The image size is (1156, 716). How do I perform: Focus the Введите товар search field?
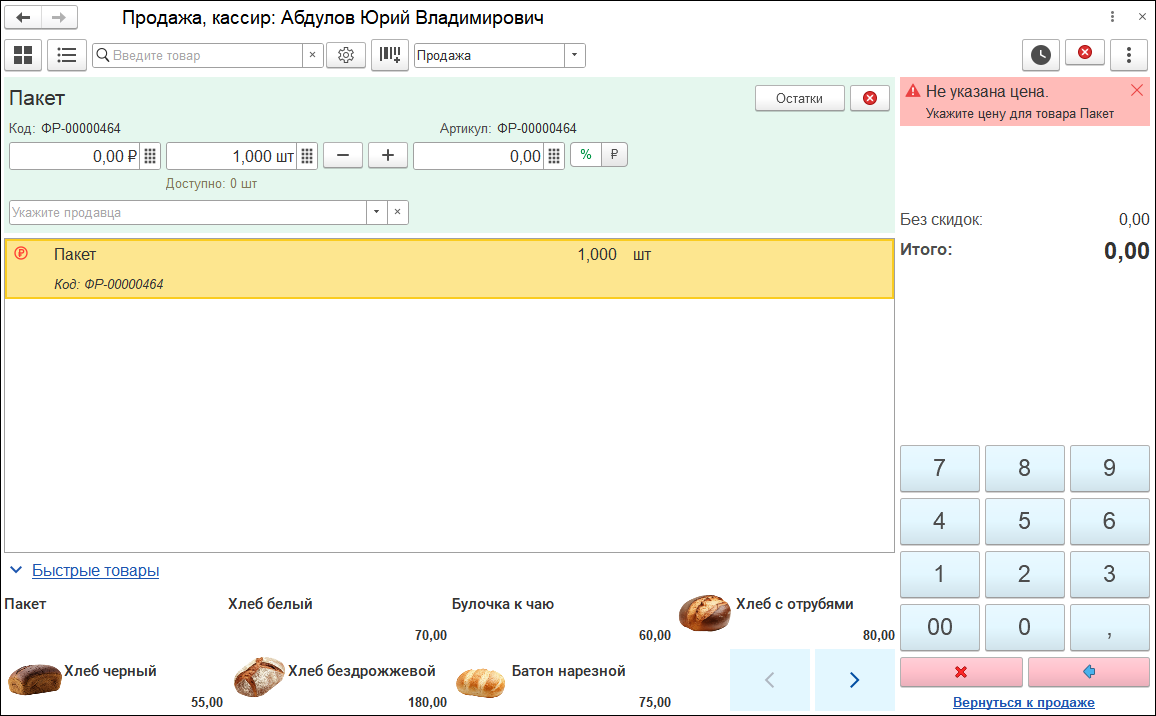click(x=198, y=55)
